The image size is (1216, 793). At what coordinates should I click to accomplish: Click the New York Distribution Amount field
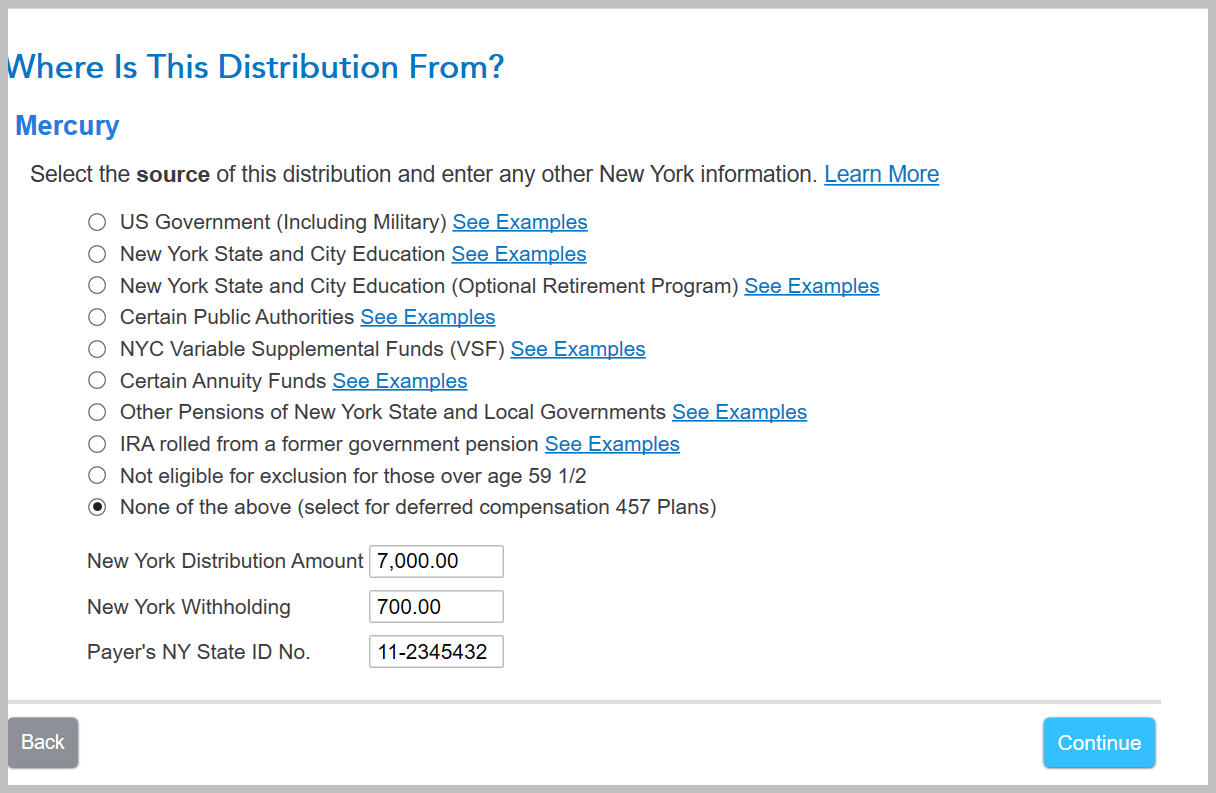[x=436, y=561]
